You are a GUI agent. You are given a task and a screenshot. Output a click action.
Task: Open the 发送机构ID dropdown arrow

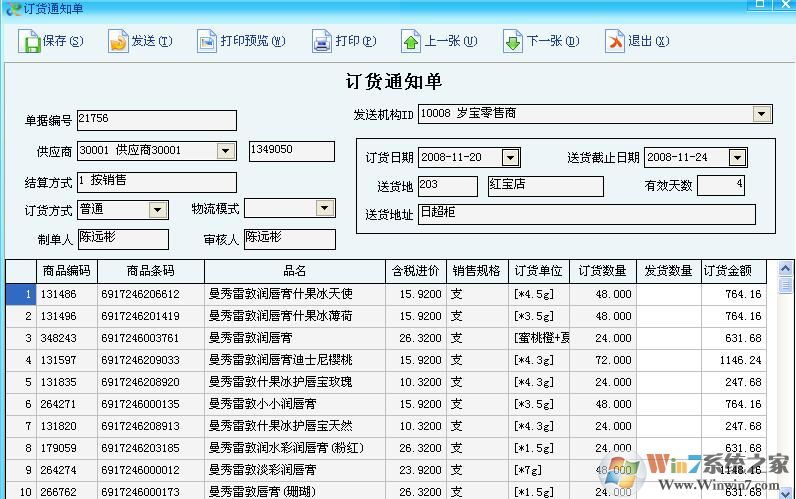point(763,114)
